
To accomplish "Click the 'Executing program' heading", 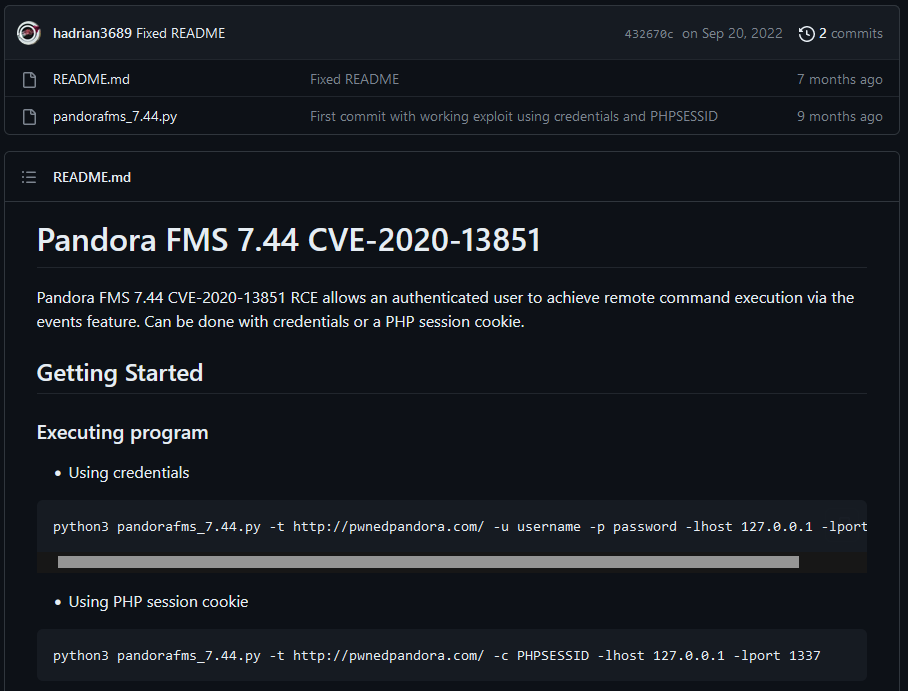I will click(x=122, y=433).
